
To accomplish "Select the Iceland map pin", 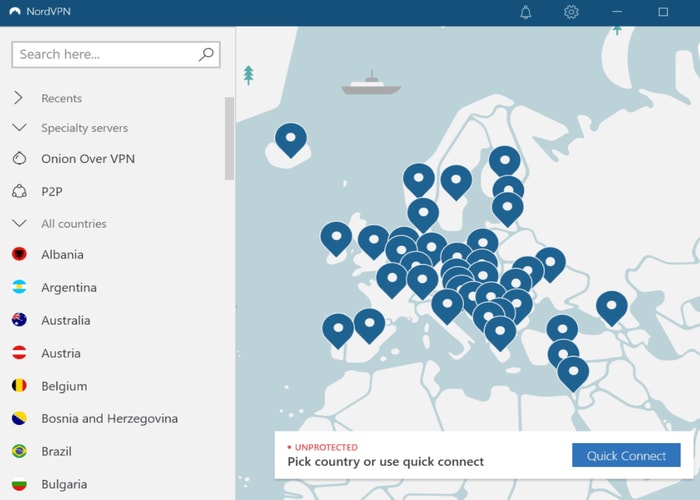I will click(x=291, y=138).
